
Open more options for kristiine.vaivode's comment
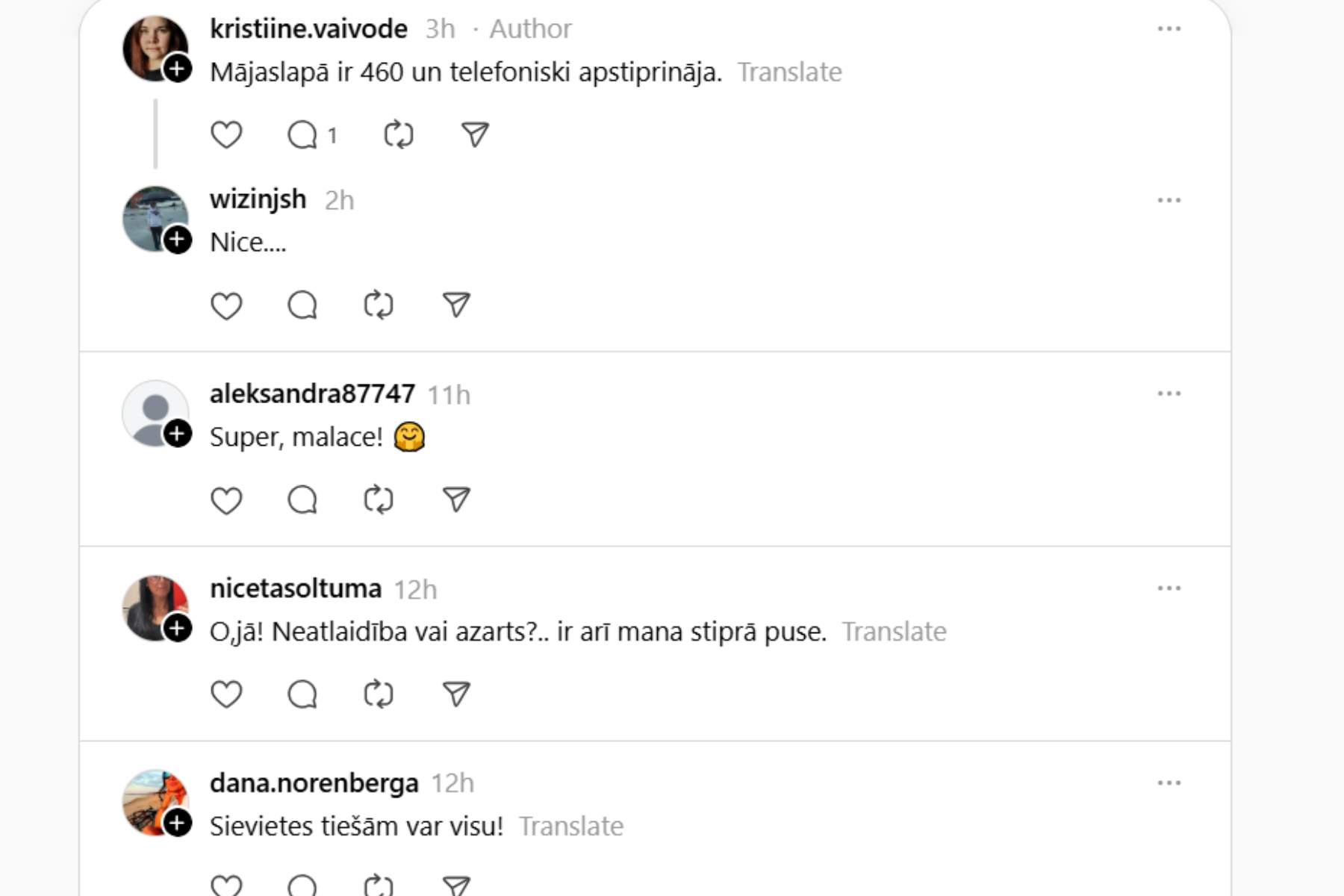[1169, 29]
